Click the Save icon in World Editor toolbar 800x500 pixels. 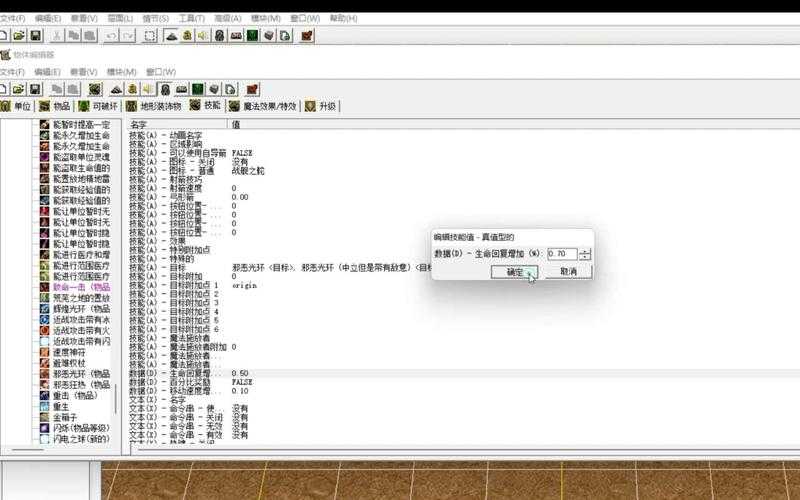[35, 36]
